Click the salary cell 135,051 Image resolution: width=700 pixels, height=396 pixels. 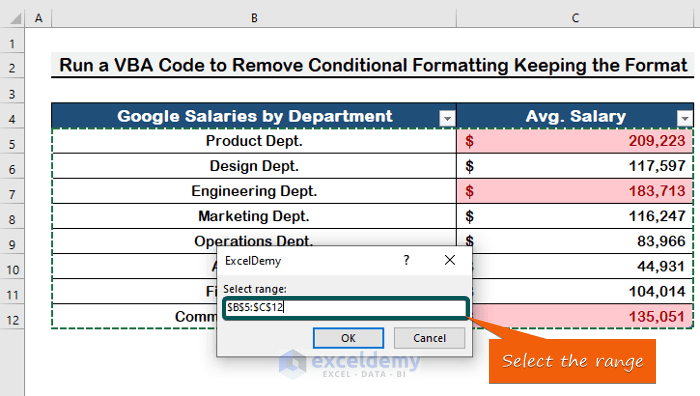(583, 317)
